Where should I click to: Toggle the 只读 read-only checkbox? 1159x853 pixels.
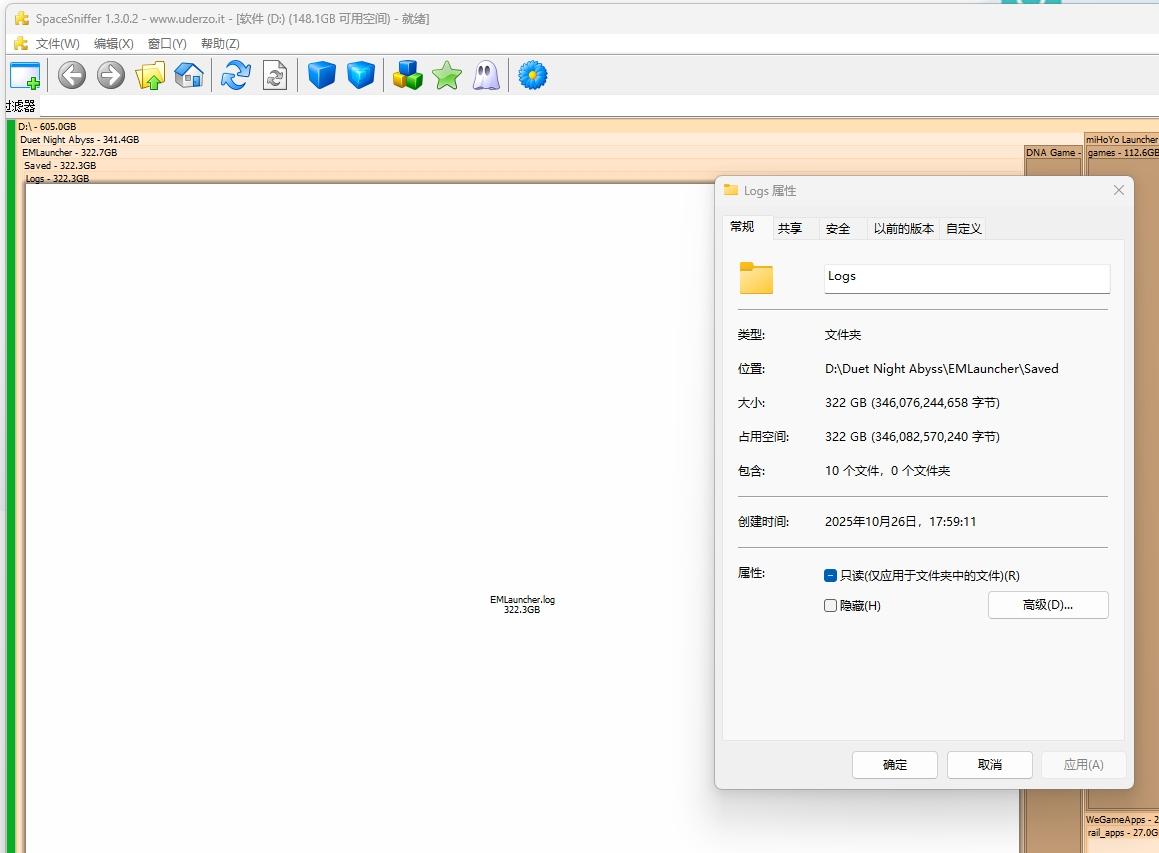click(x=830, y=576)
